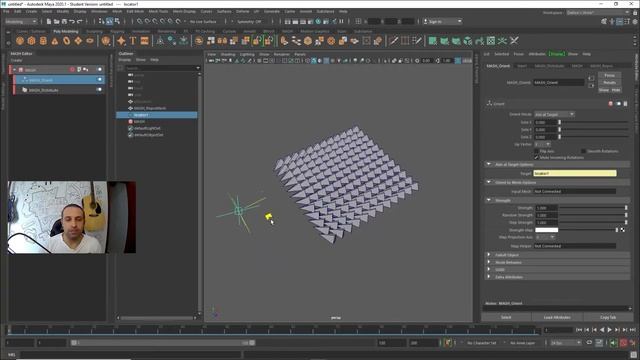The height and width of the screenshot is (360, 640).
Task: Click the multi-cut knife shelf icon
Action: point(393,41)
